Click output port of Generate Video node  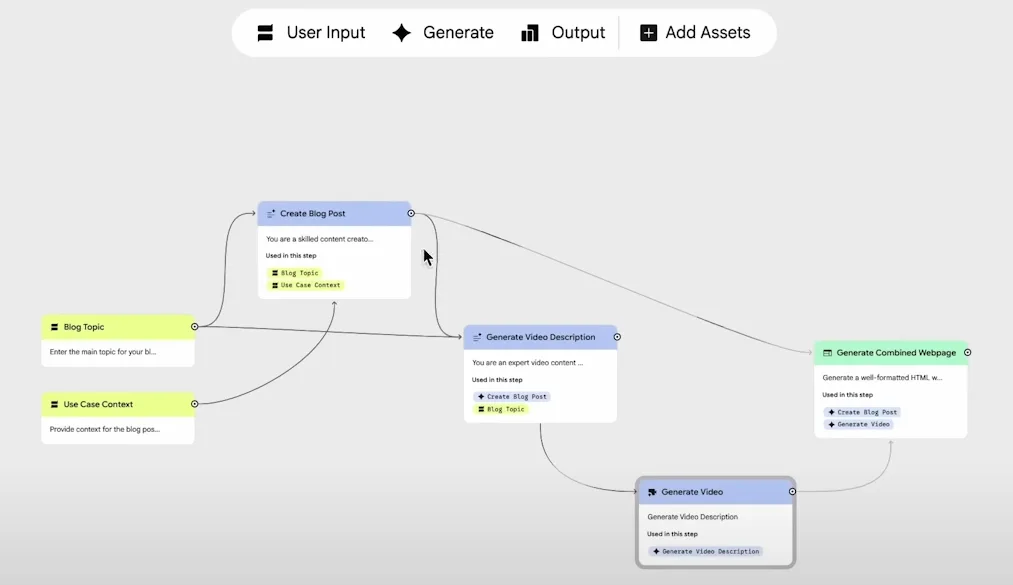pyautogui.click(x=792, y=491)
